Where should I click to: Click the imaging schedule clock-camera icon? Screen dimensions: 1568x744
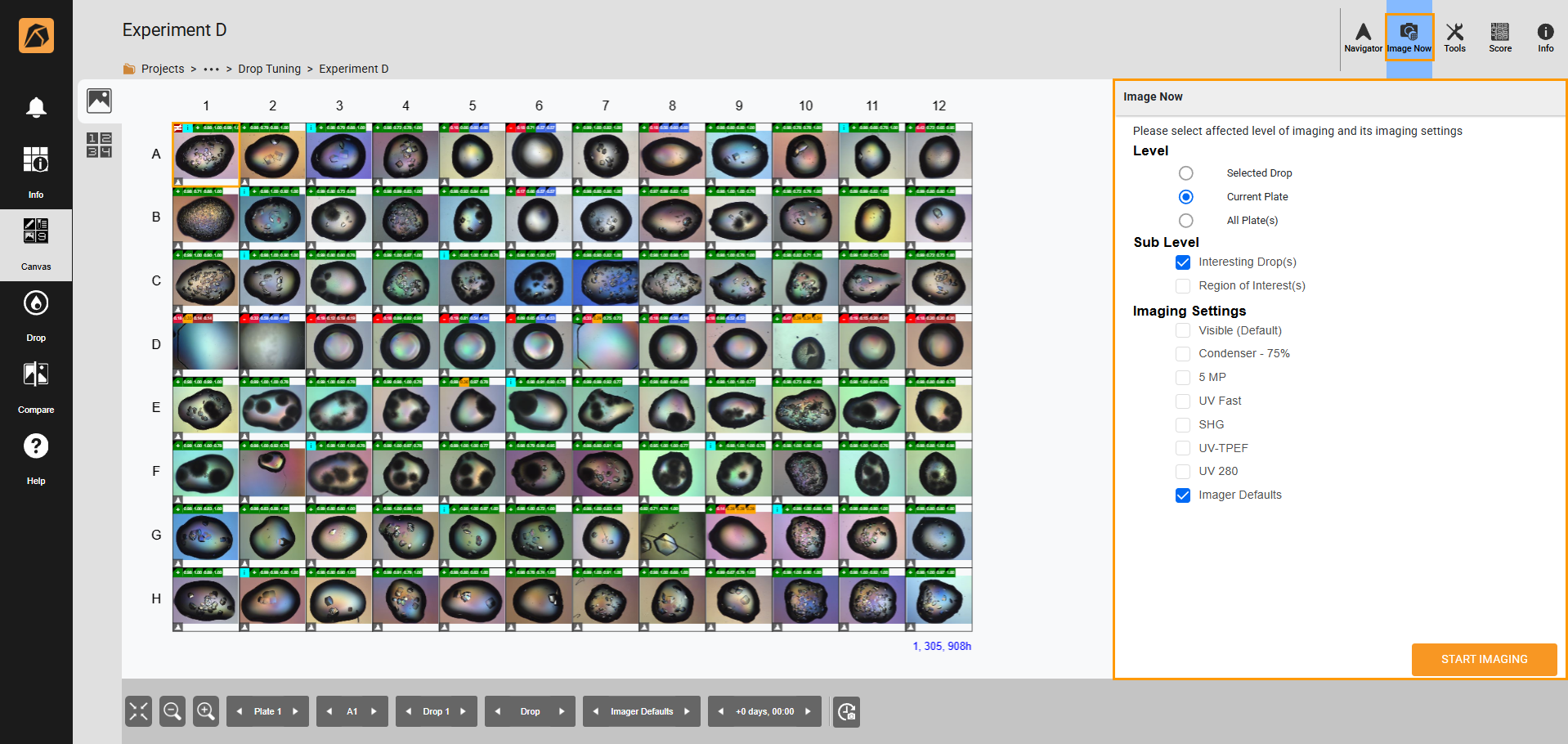[847, 711]
